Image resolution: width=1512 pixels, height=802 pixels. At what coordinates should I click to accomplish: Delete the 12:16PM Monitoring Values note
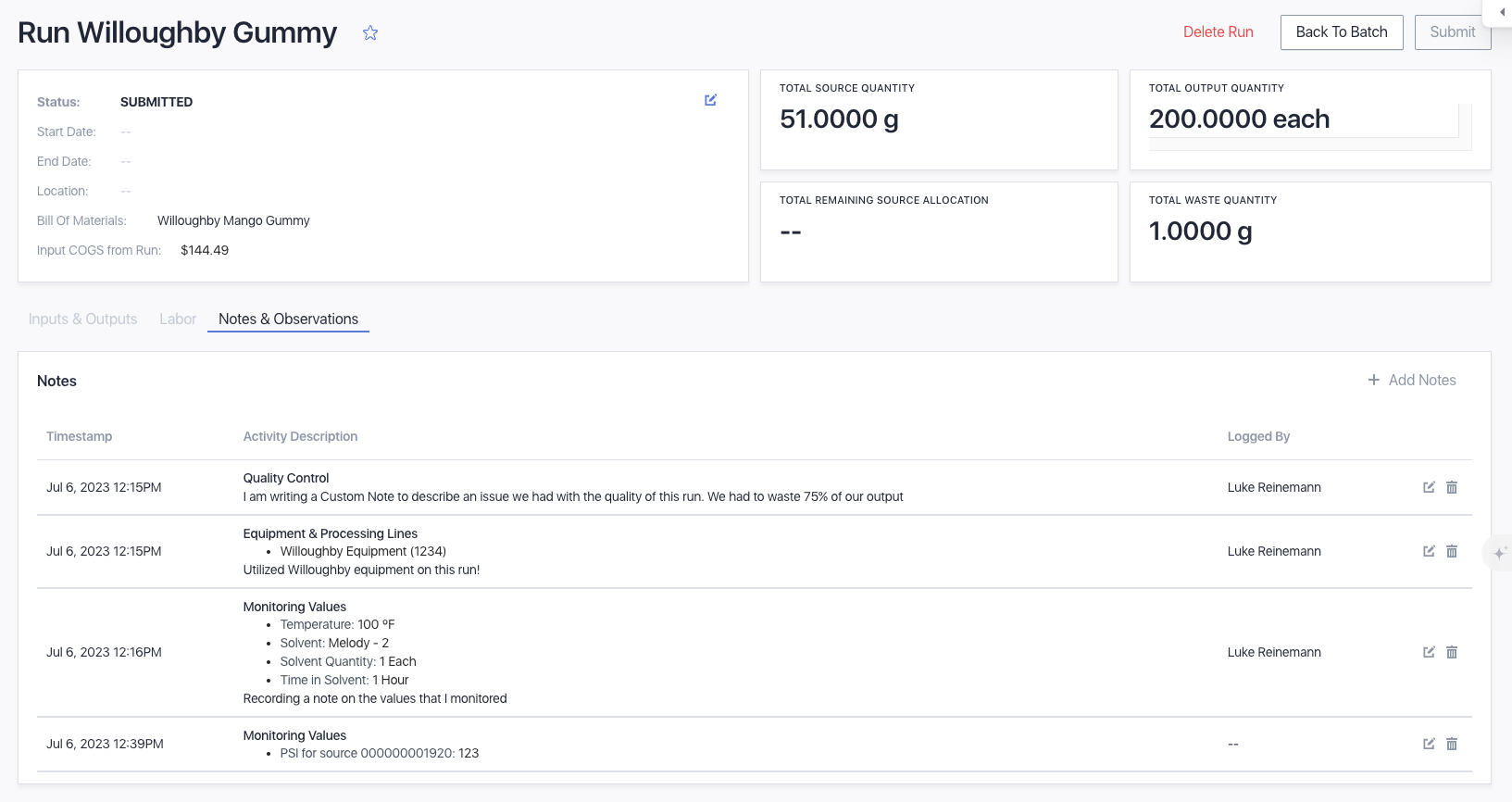click(1452, 652)
